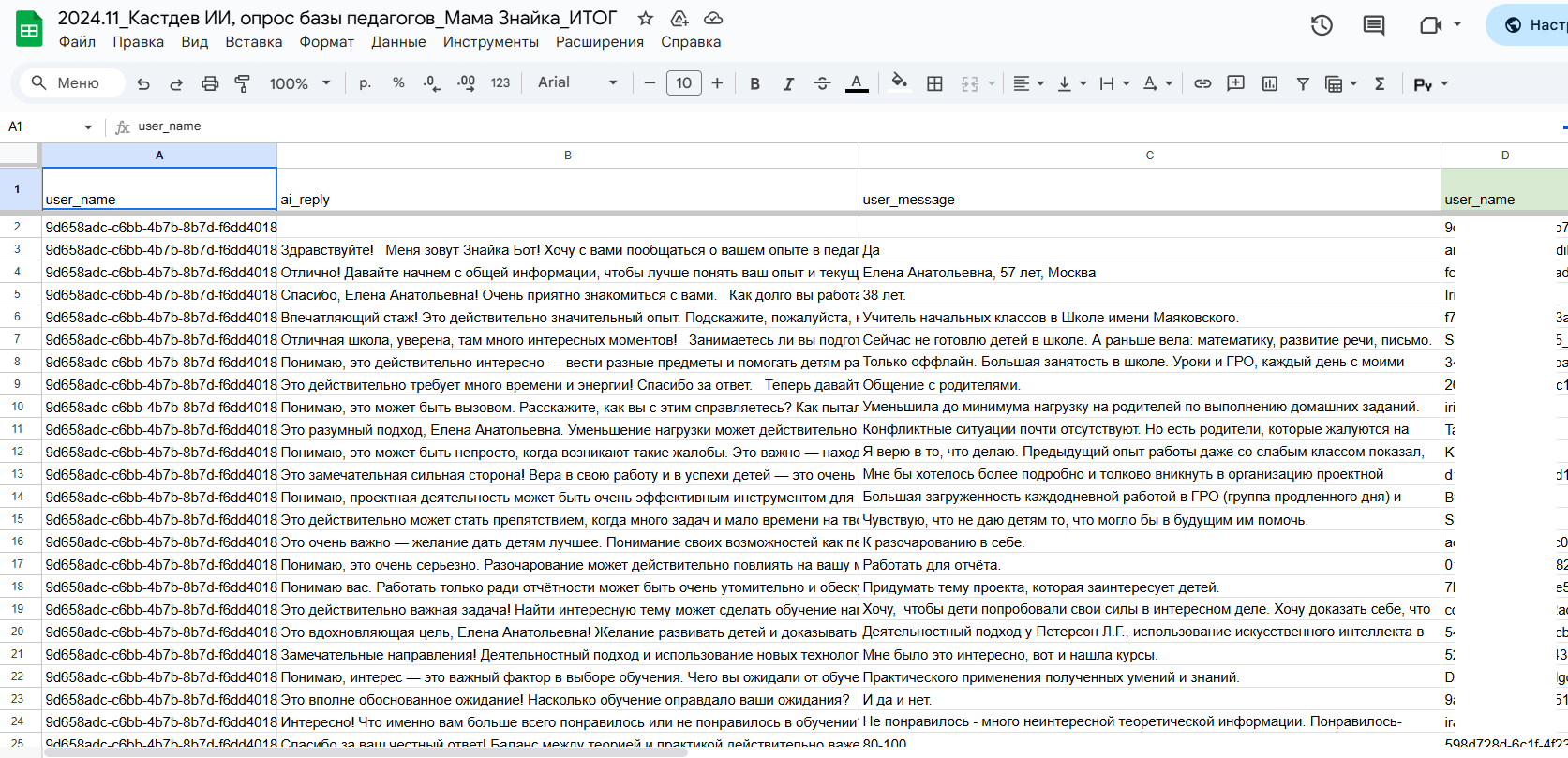Merge the selected cells
The height and width of the screenshot is (758, 1568).
coord(970,83)
